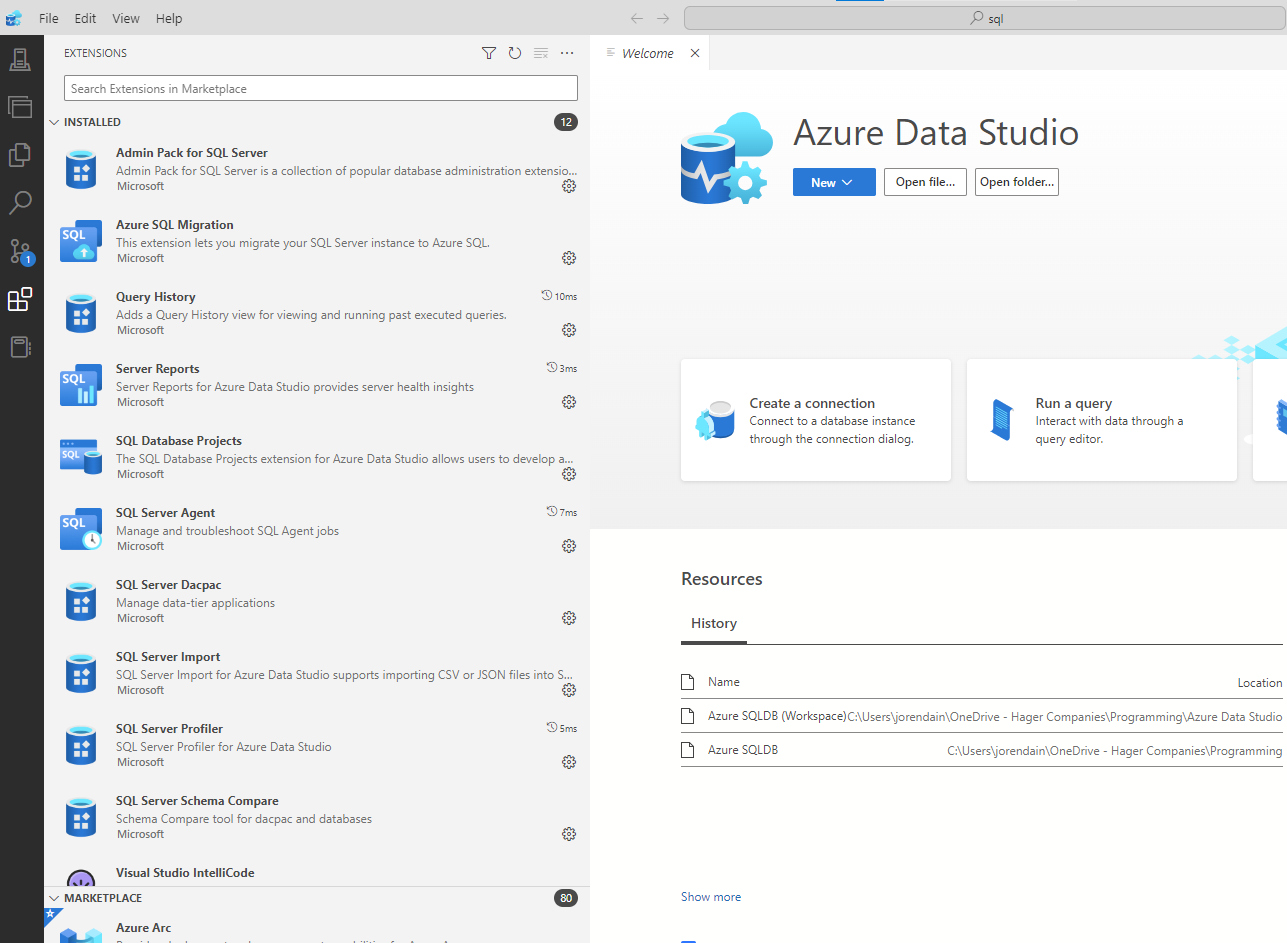Viewport: 1287px width, 943px height.
Task: Click the Filter Extensions funnel icon
Action: point(489,53)
